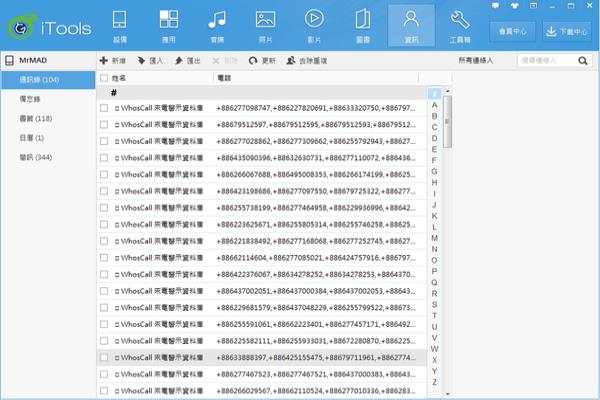Select Calendar (1) in the sidebar
Viewport: 600px width, 400px height.
[48, 138]
